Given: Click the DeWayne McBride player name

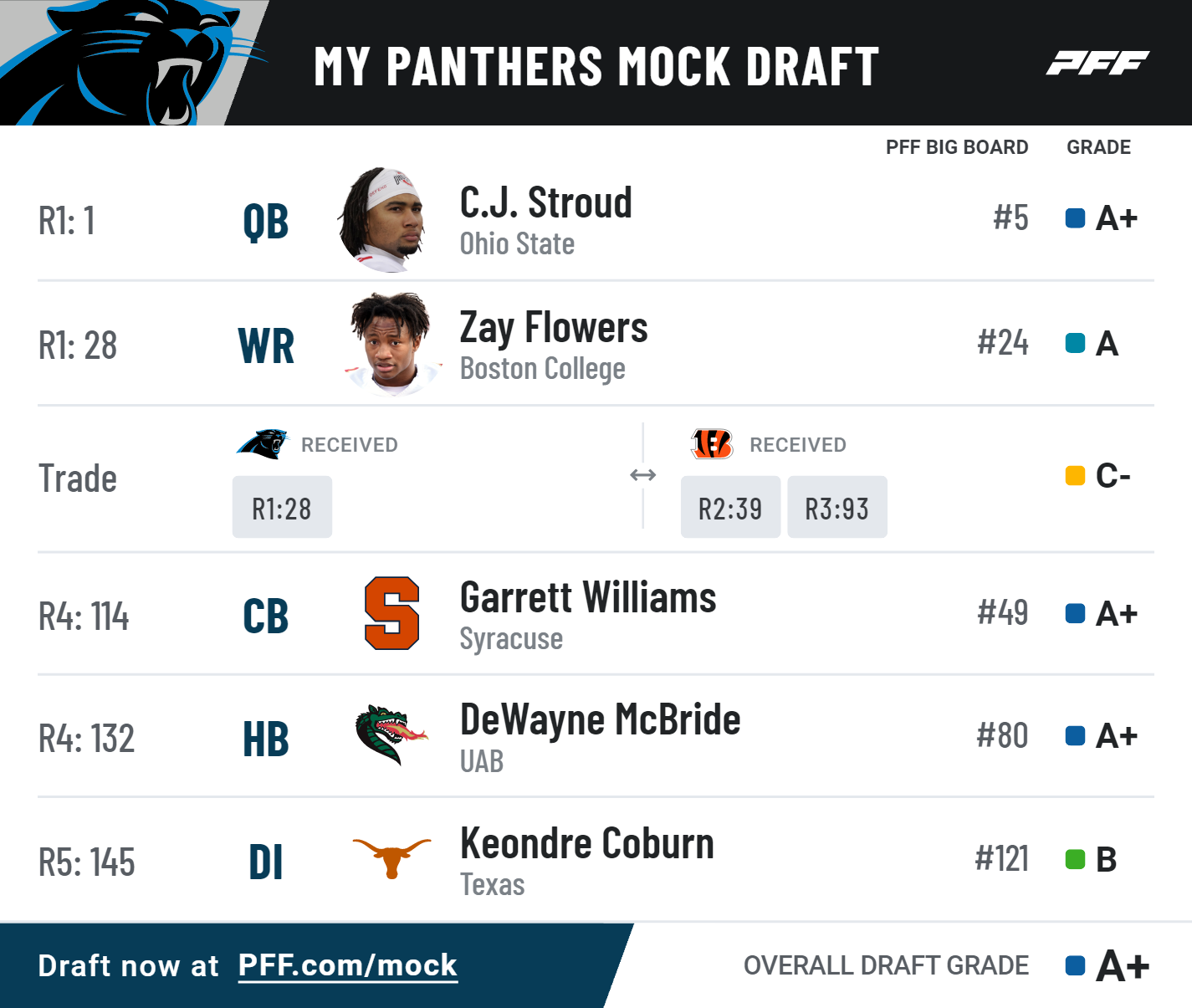Looking at the screenshot, I should click(x=601, y=719).
